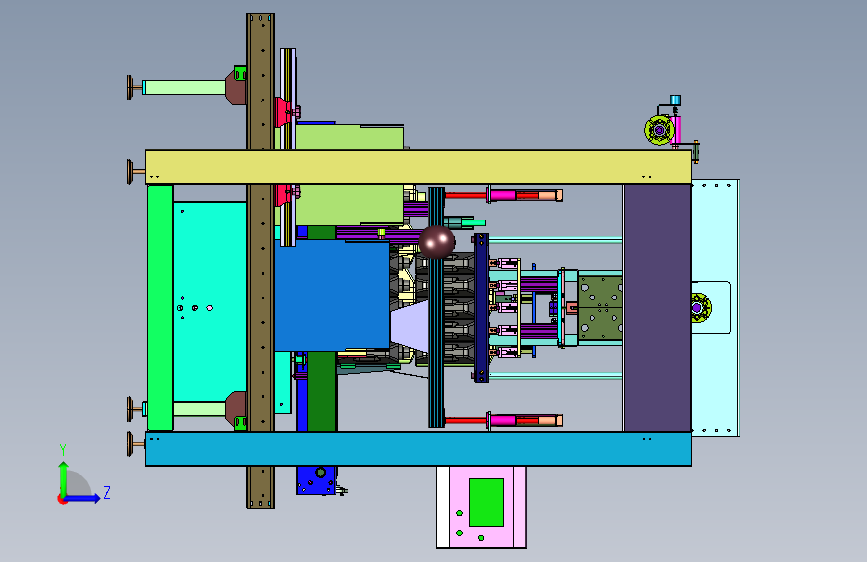
Task: Select the dark purple panel on the right
Action: (657, 308)
